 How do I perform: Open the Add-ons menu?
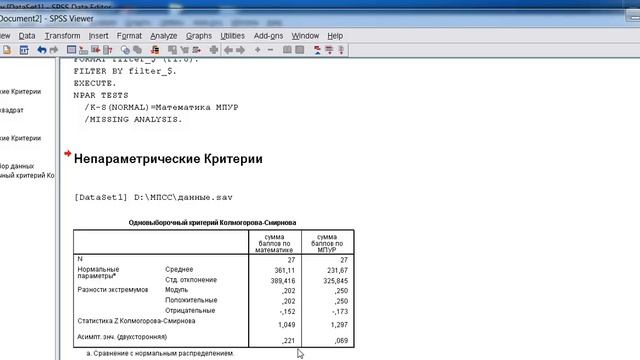(268, 36)
